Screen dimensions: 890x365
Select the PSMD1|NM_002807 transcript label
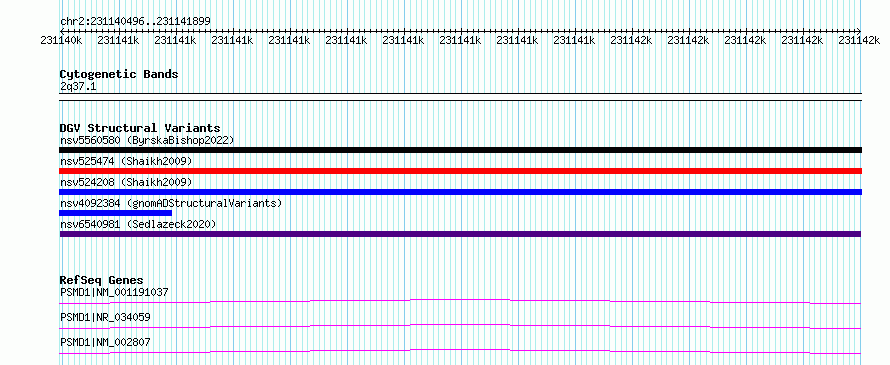[x=105, y=342]
